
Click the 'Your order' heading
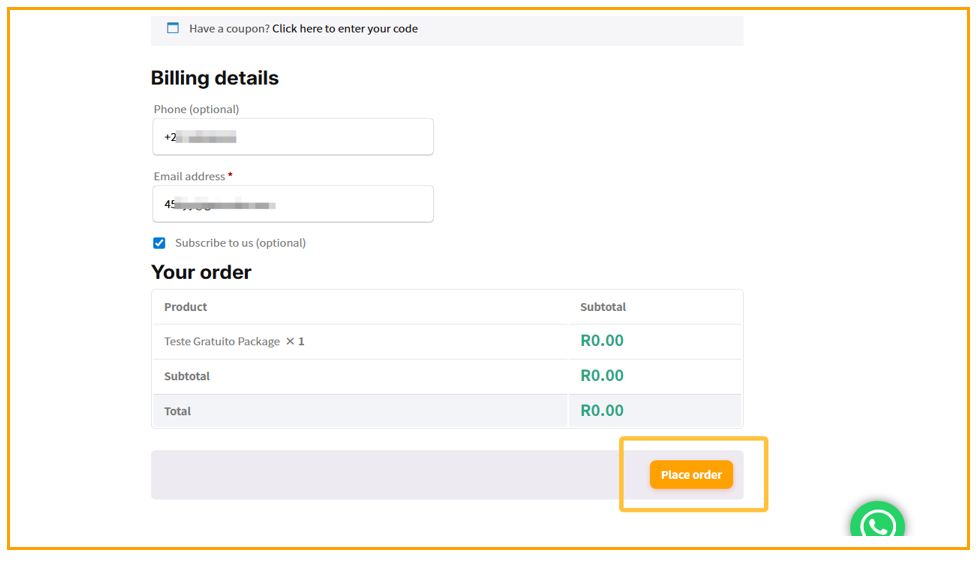coord(201,272)
